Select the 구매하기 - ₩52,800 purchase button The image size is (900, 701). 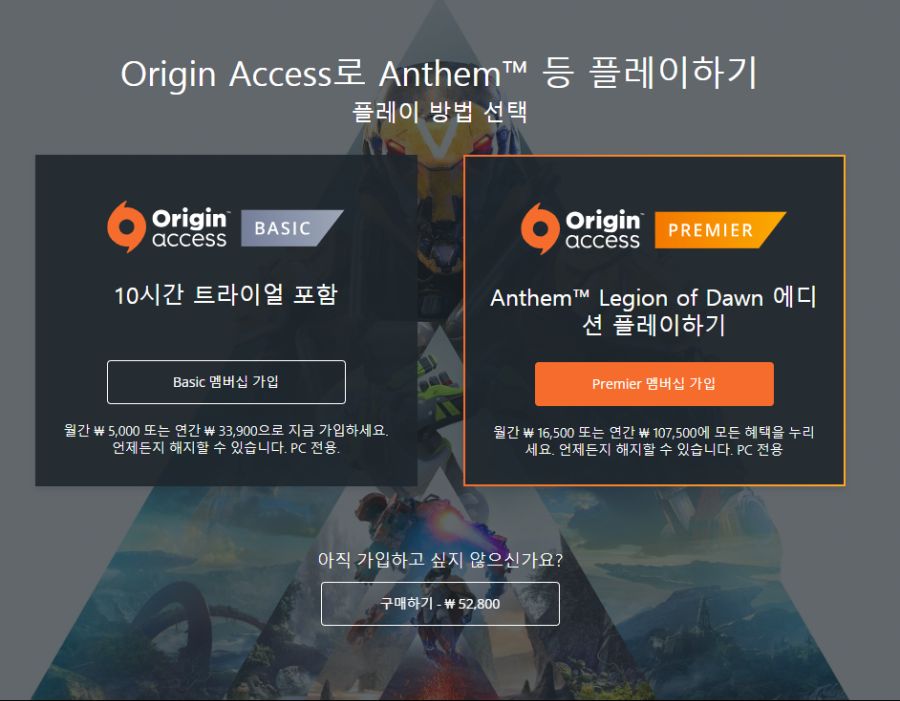(x=440, y=603)
